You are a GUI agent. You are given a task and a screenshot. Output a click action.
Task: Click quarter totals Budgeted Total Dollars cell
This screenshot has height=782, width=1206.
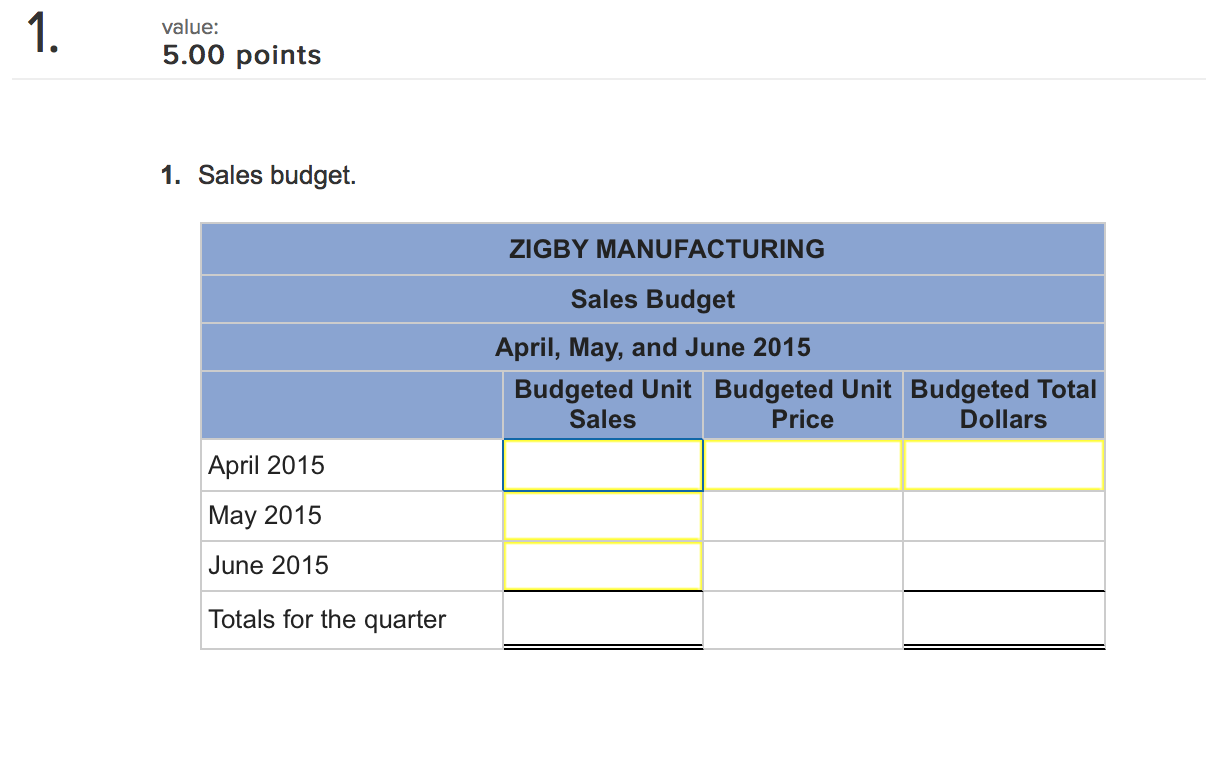tap(1003, 620)
